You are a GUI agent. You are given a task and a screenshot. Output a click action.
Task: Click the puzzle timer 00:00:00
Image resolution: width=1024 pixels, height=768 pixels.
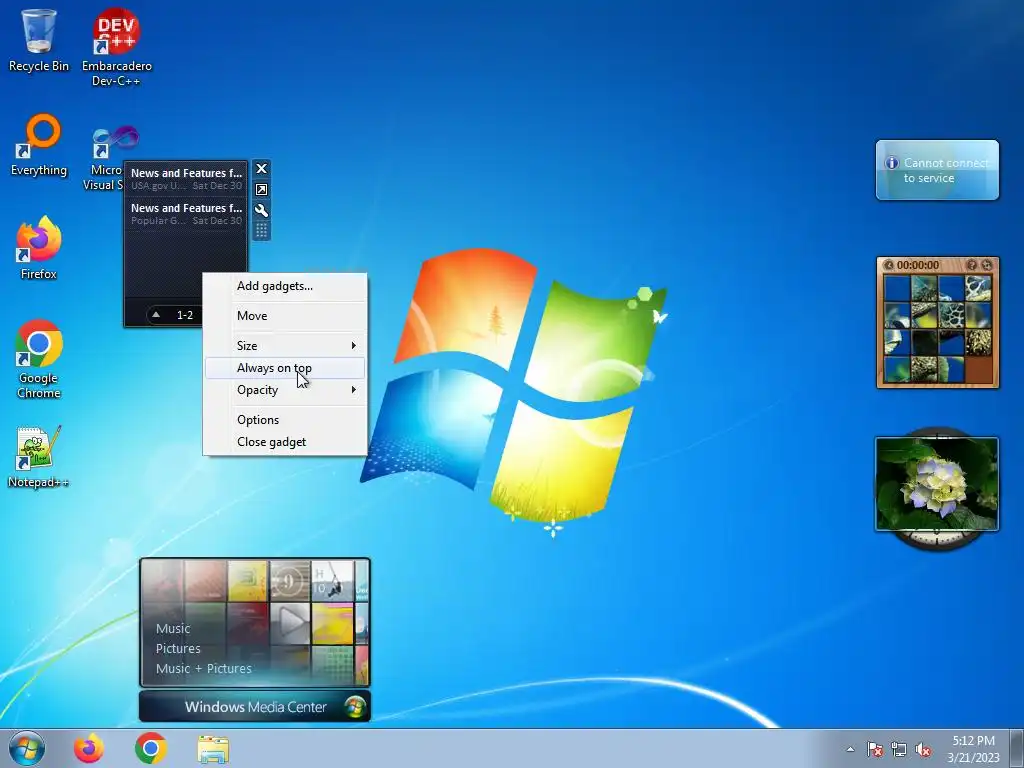click(918, 265)
